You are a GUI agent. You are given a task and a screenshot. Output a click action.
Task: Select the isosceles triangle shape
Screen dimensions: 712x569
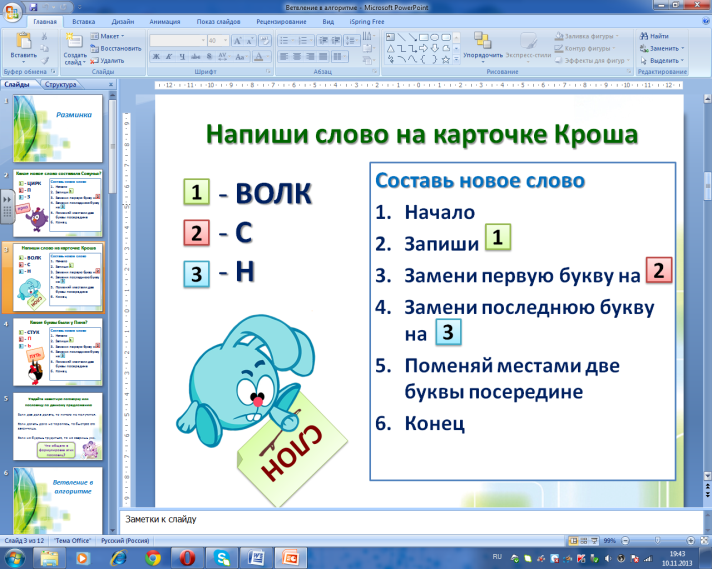click(391, 49)
